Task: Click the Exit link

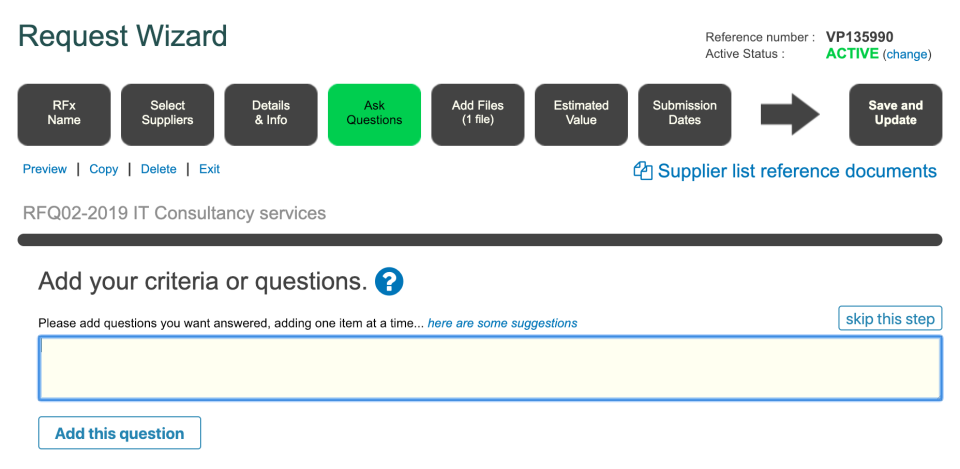Action: coord(209,169)
